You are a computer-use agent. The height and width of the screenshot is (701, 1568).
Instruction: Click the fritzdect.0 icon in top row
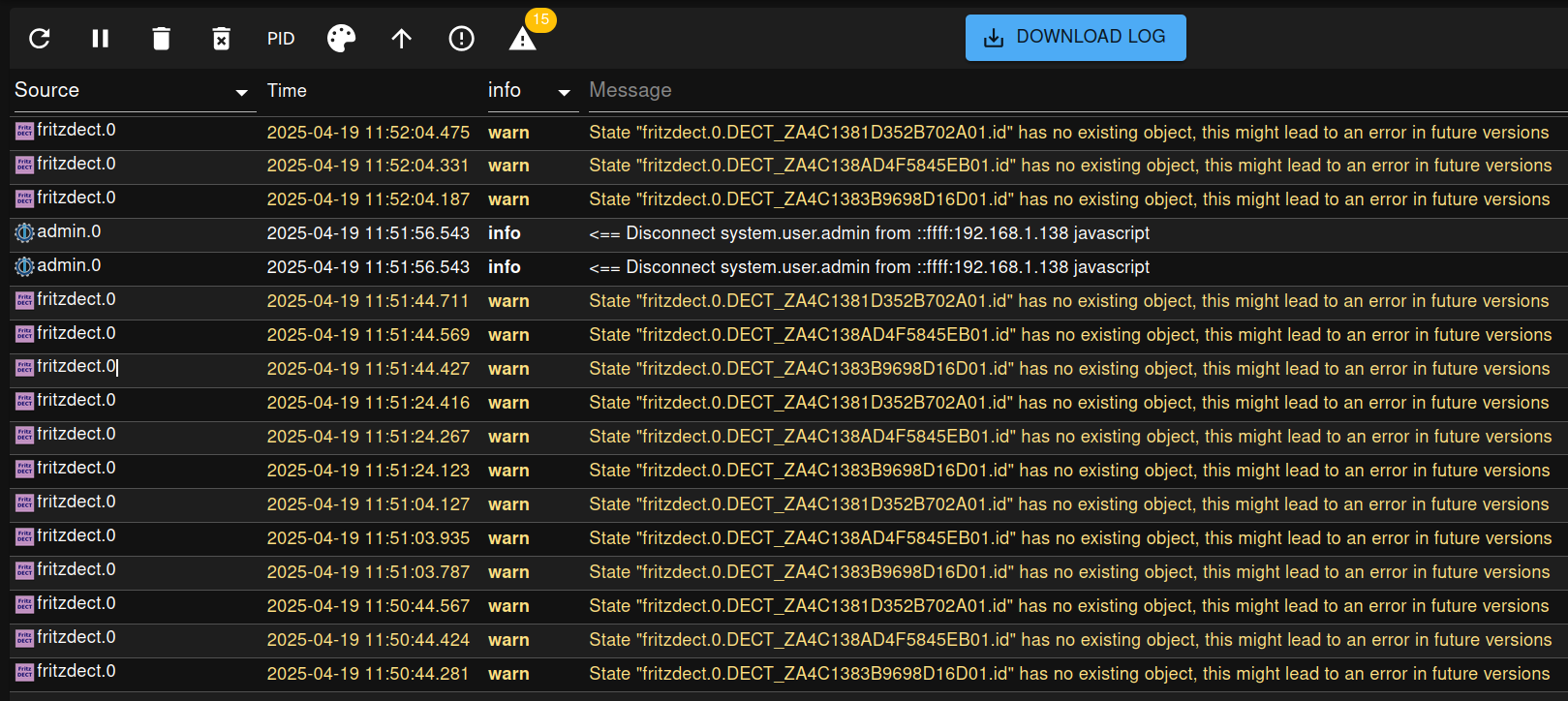(x=24, y=131)
